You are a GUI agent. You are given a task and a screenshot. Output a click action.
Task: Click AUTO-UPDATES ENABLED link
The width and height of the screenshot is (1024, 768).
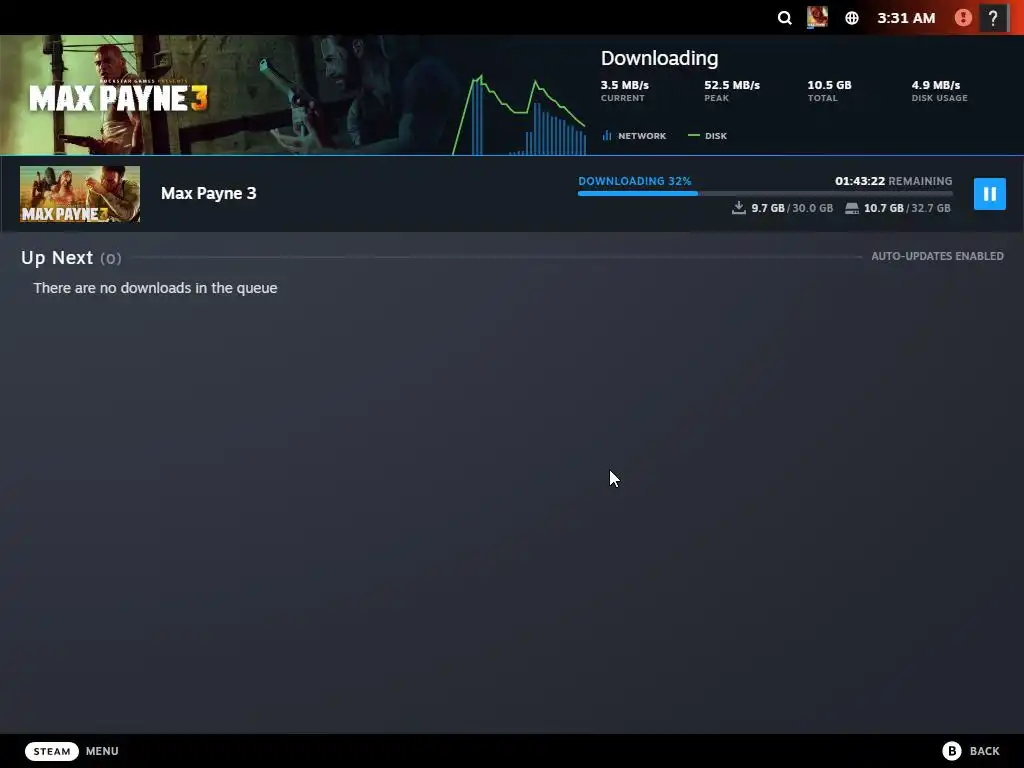pos(937,256)
